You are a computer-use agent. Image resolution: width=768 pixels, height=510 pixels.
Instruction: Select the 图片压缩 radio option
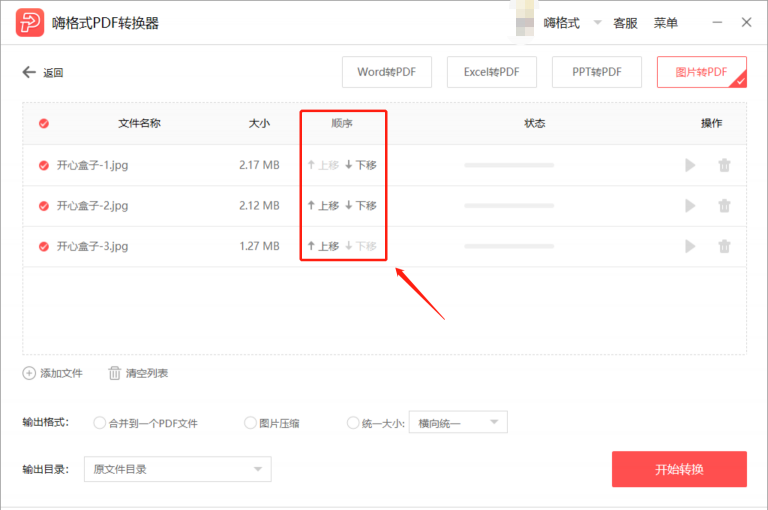(250, 423)
